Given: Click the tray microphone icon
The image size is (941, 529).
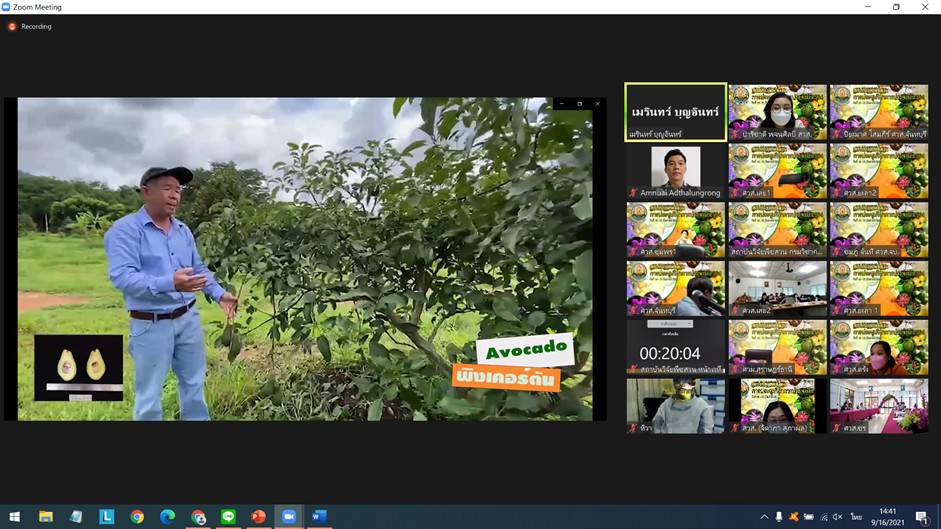Looking at the screenshot, I should pos(779,517).
